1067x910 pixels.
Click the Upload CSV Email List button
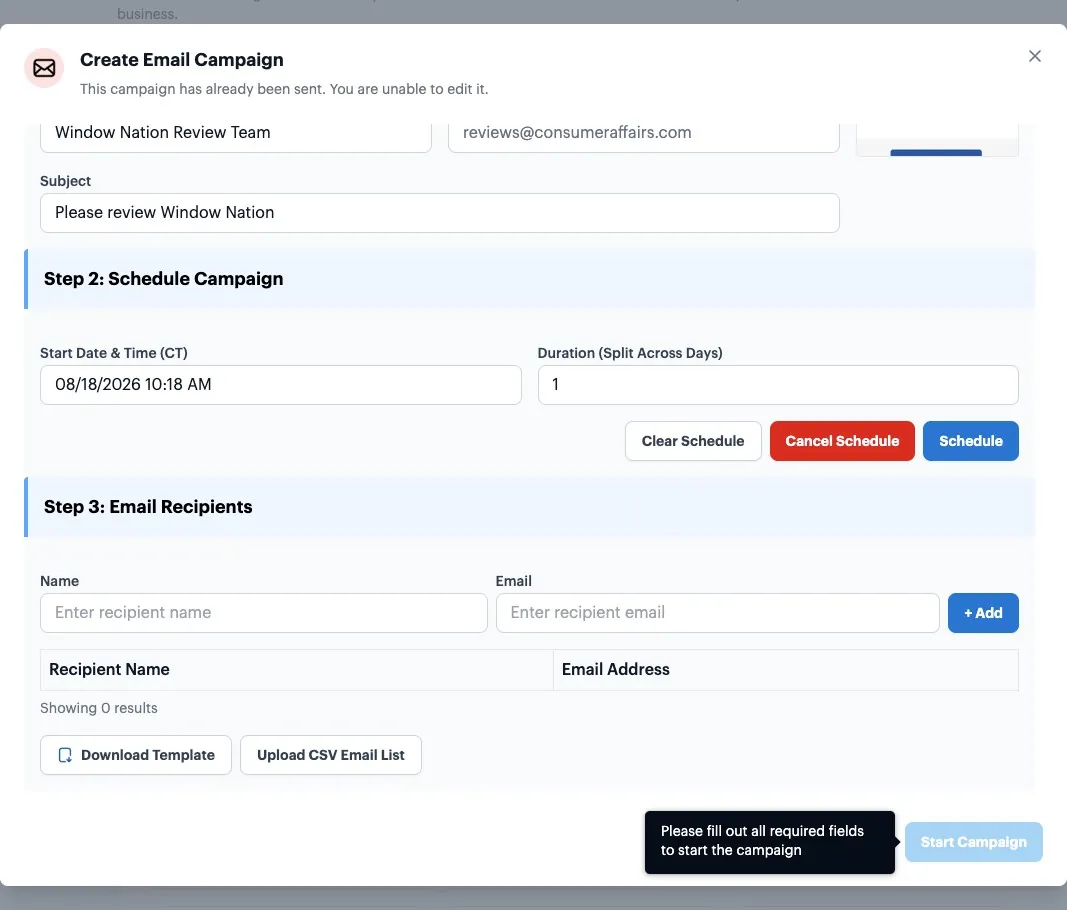point(331,755)
